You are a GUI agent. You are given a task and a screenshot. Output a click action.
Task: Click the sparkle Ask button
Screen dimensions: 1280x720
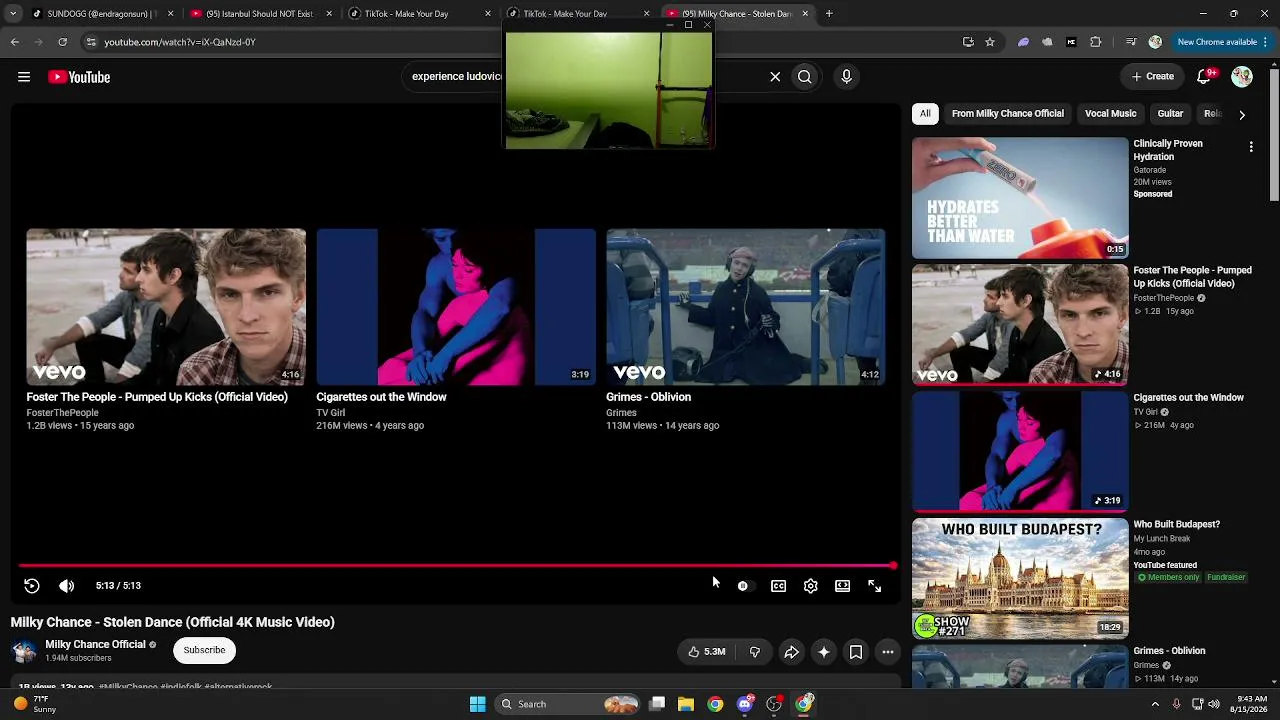[824, 652]
